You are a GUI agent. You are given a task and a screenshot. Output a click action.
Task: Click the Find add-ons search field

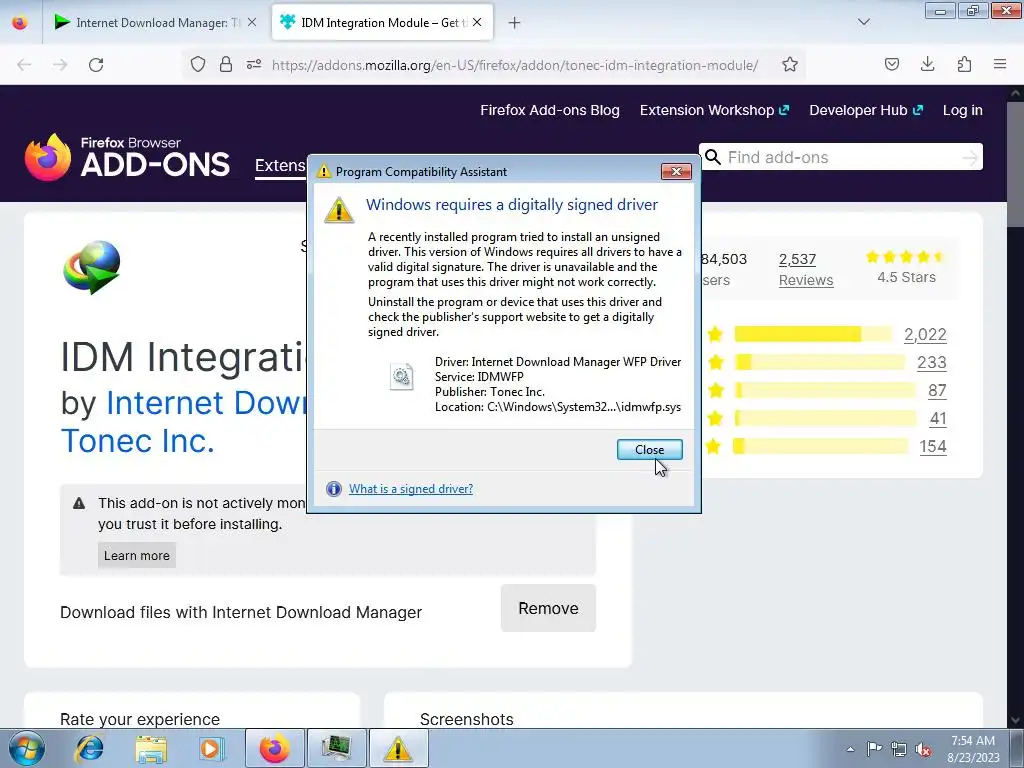pyautogui.click(x=841, y=157)
